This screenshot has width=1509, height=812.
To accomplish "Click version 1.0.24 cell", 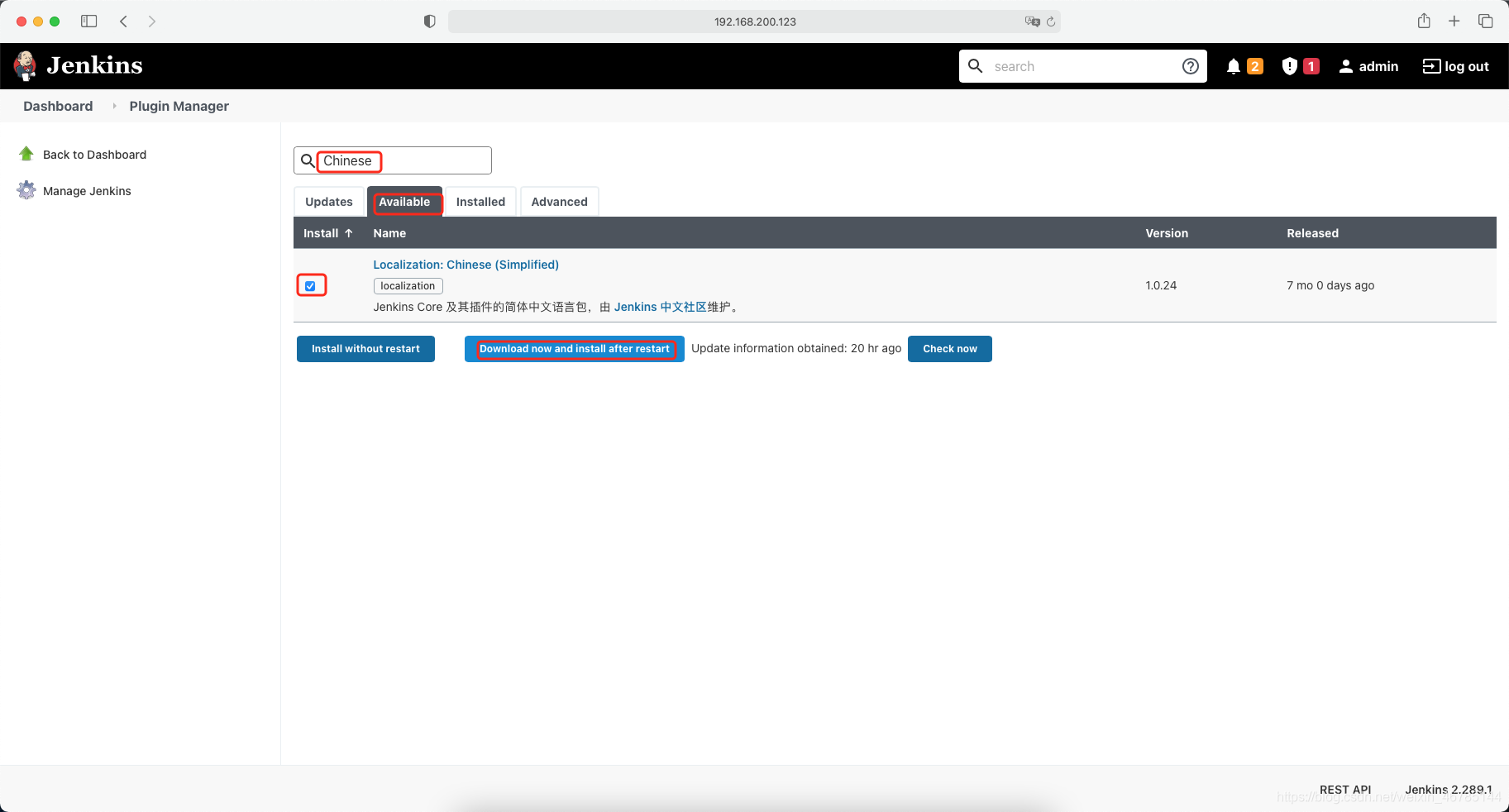I will pos(1161,285).
